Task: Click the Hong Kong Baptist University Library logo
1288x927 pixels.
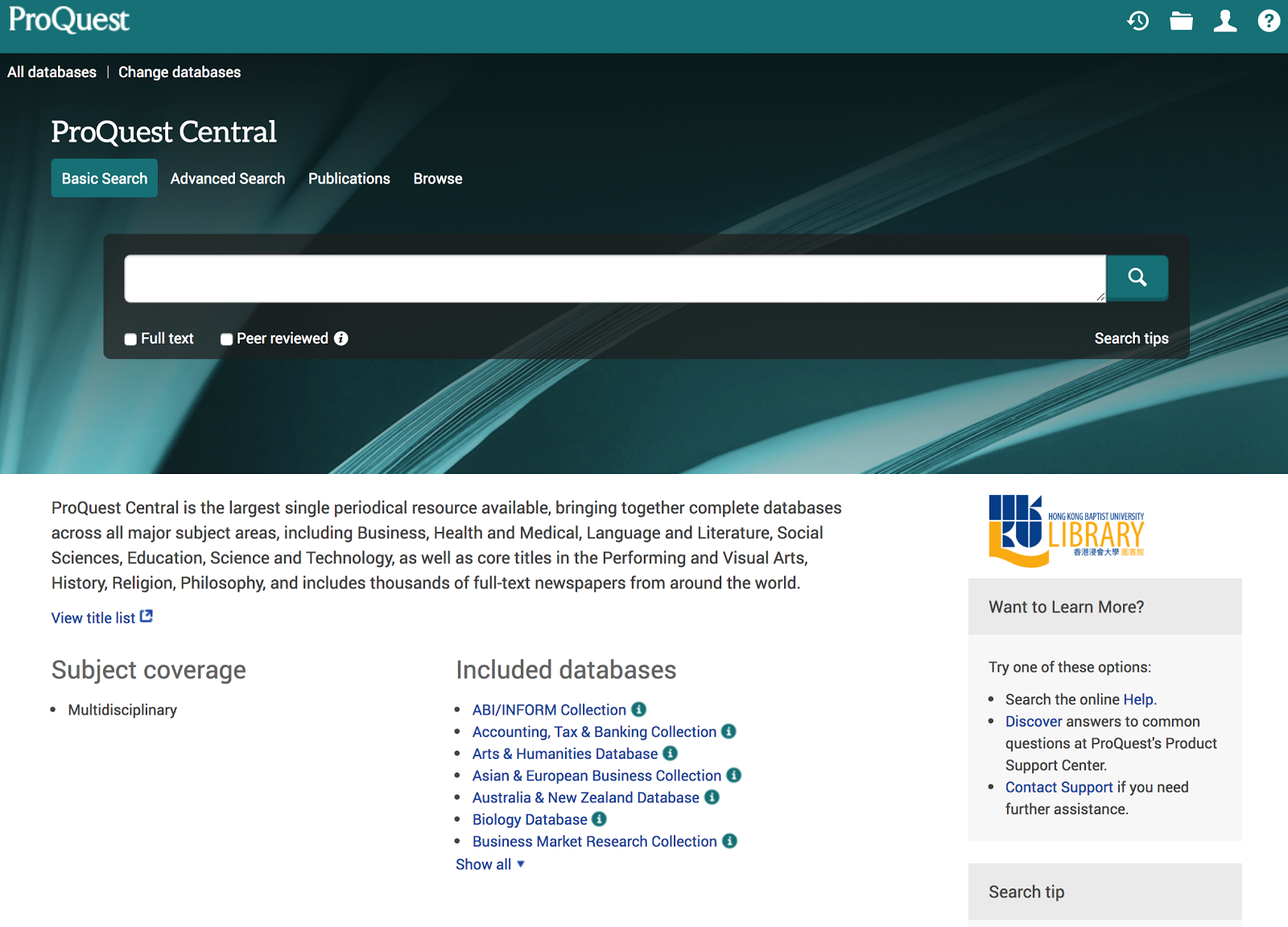Action: click(x=1067, y=530)
